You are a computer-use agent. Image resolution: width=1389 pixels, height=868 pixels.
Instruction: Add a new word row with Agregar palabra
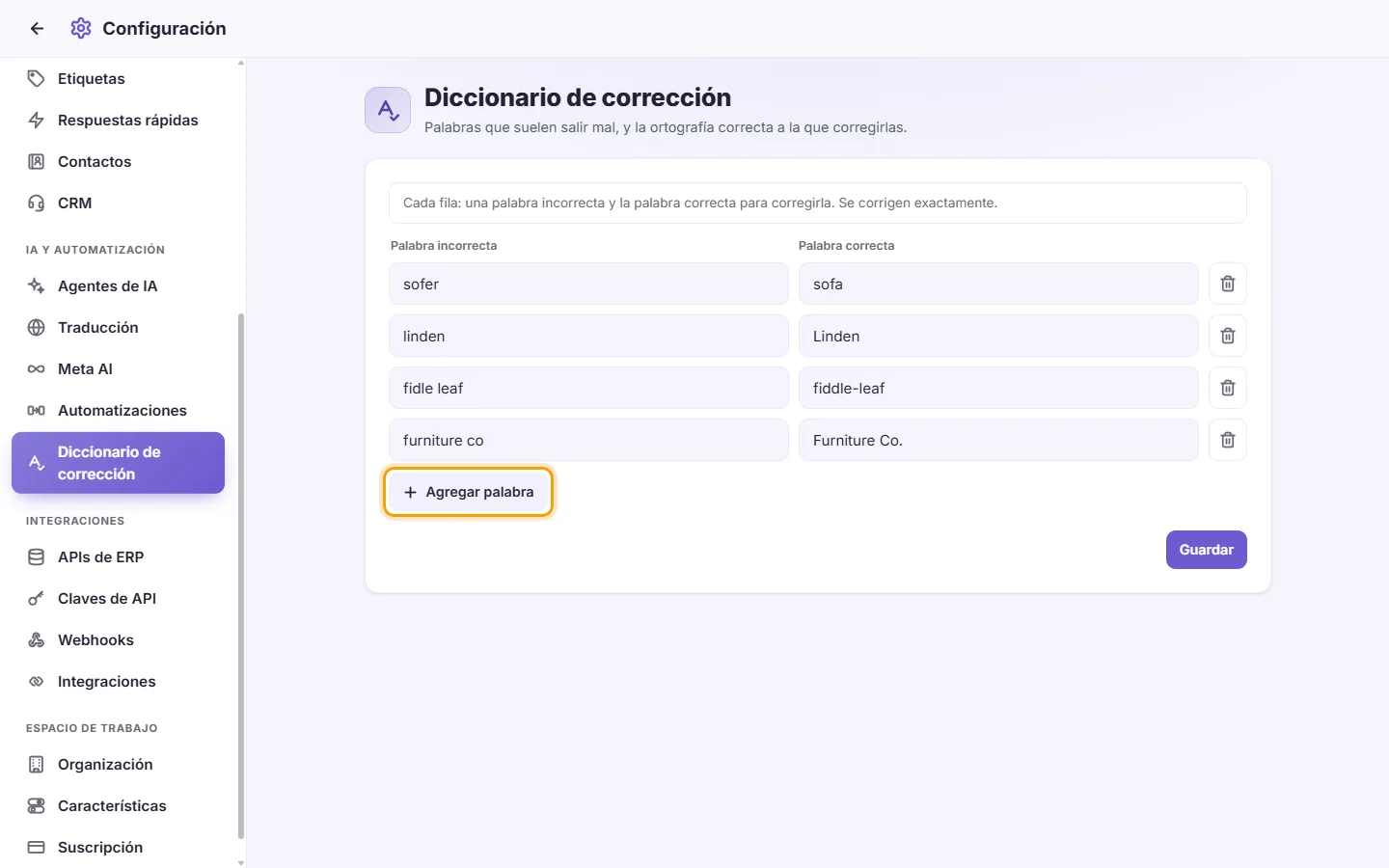[x=468, y=492]
